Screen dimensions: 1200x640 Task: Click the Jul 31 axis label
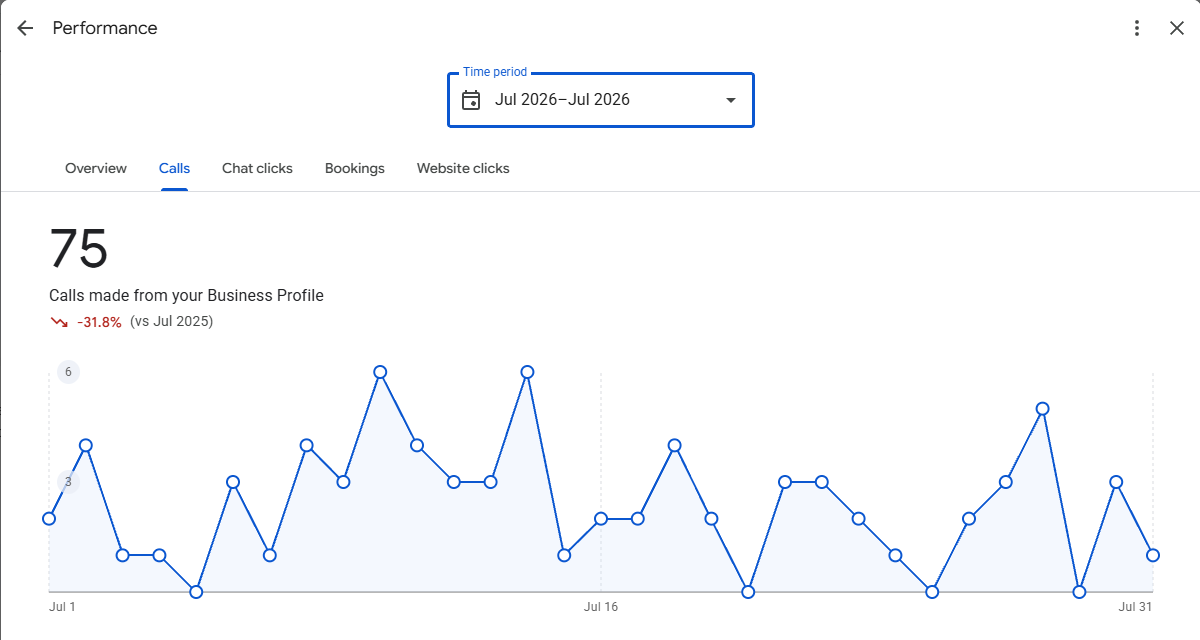(x=1136, y=607)
